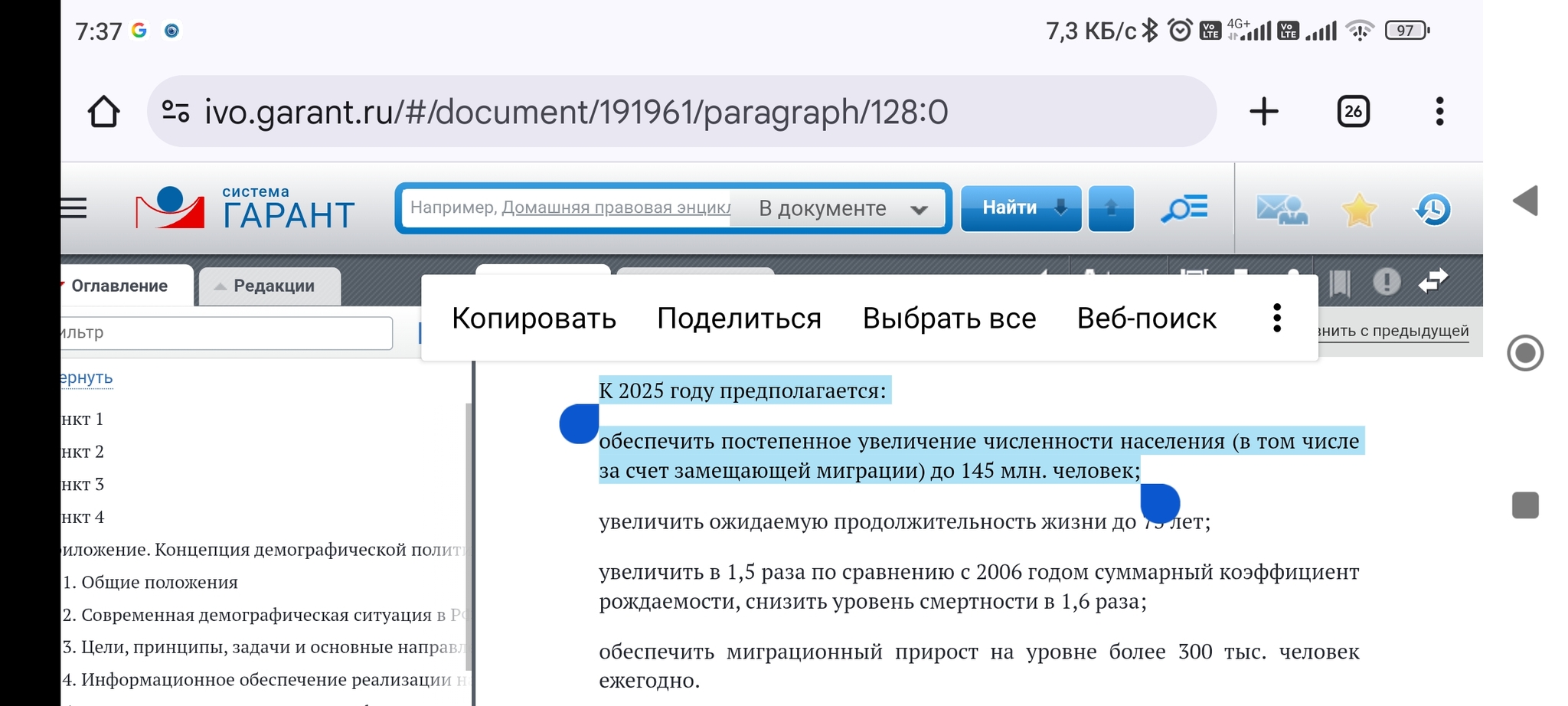Click the "Найти" search down button
The image size is (1568, 706).
click(x=1021, y=208)
